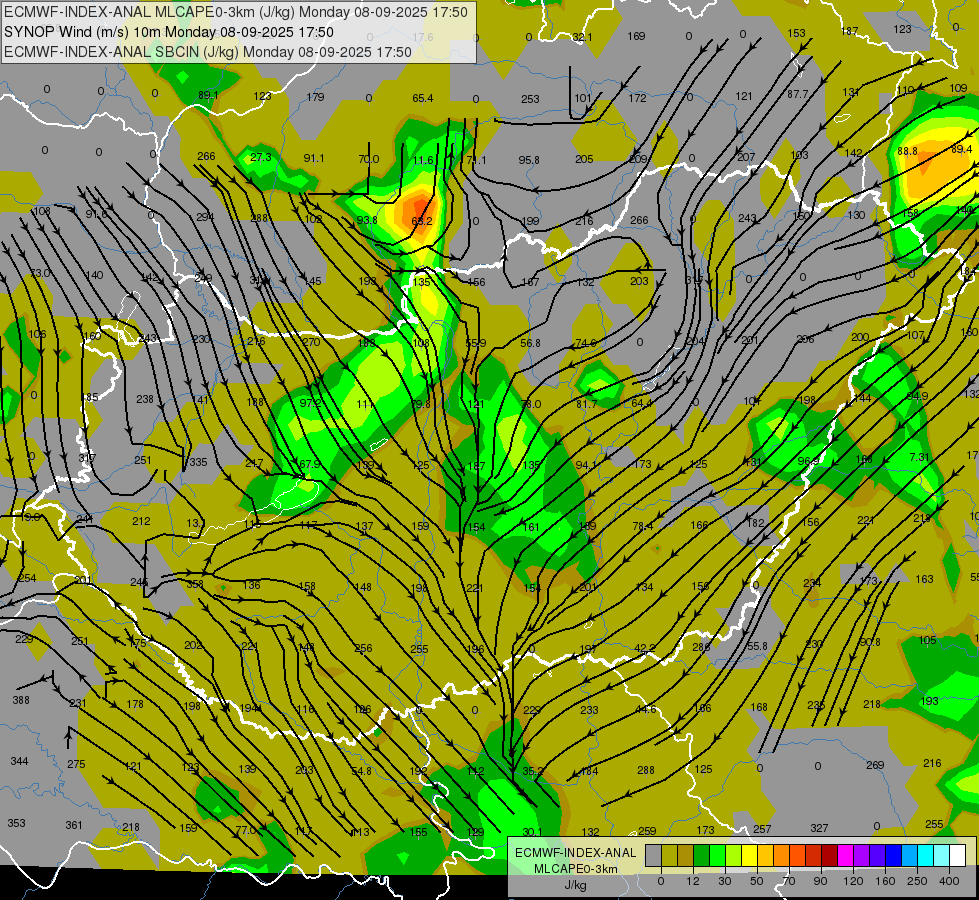Select the magenta legend swatch
979x900 pixels.
coord(846,855)
